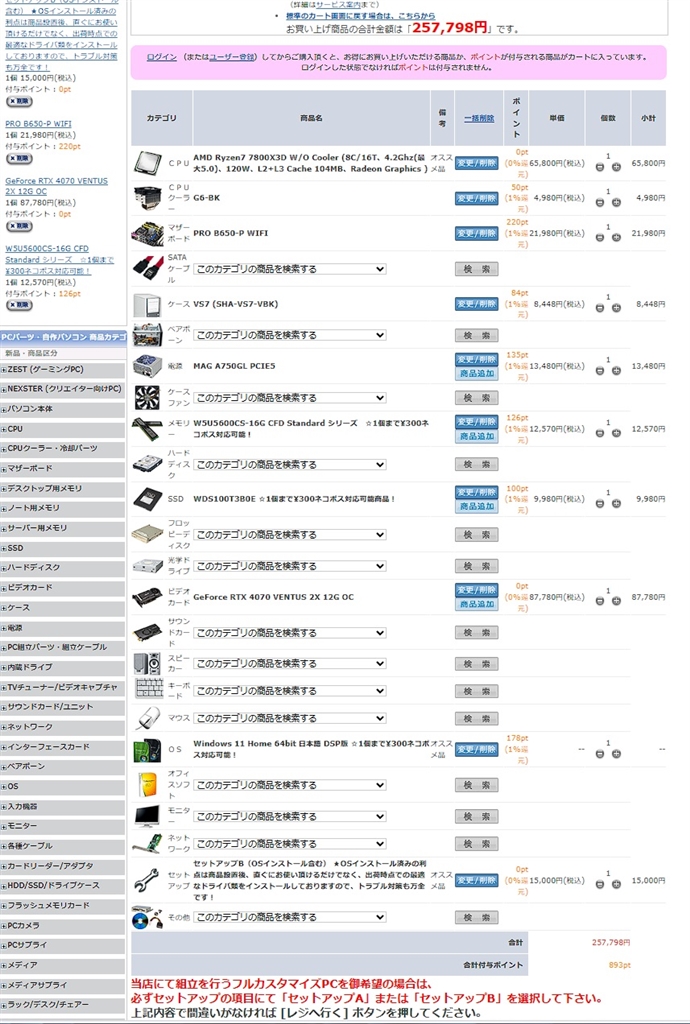Click the サウンドカード category icon
Viewport: 690px width, 1024px height.
[x=148, y=632]
